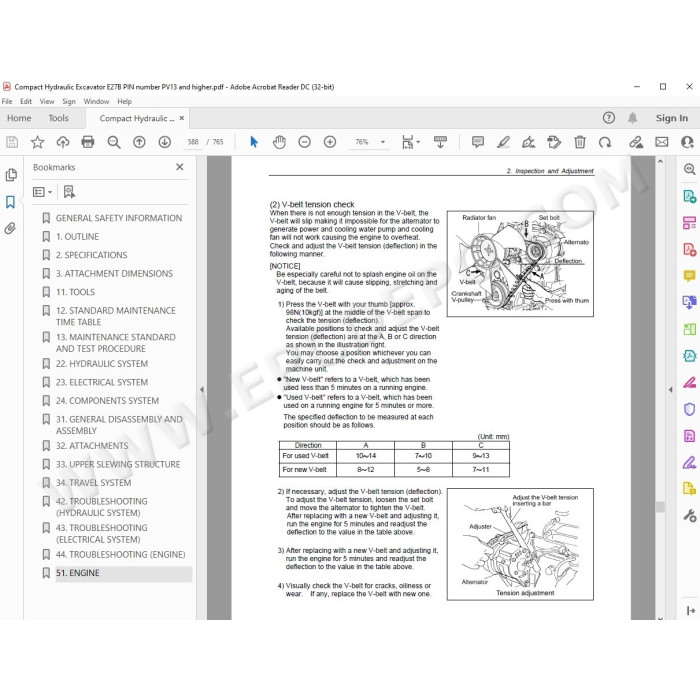Open the search tool in right pane
Viewport: 700px width, 700px height.
(x=689, y=169)
